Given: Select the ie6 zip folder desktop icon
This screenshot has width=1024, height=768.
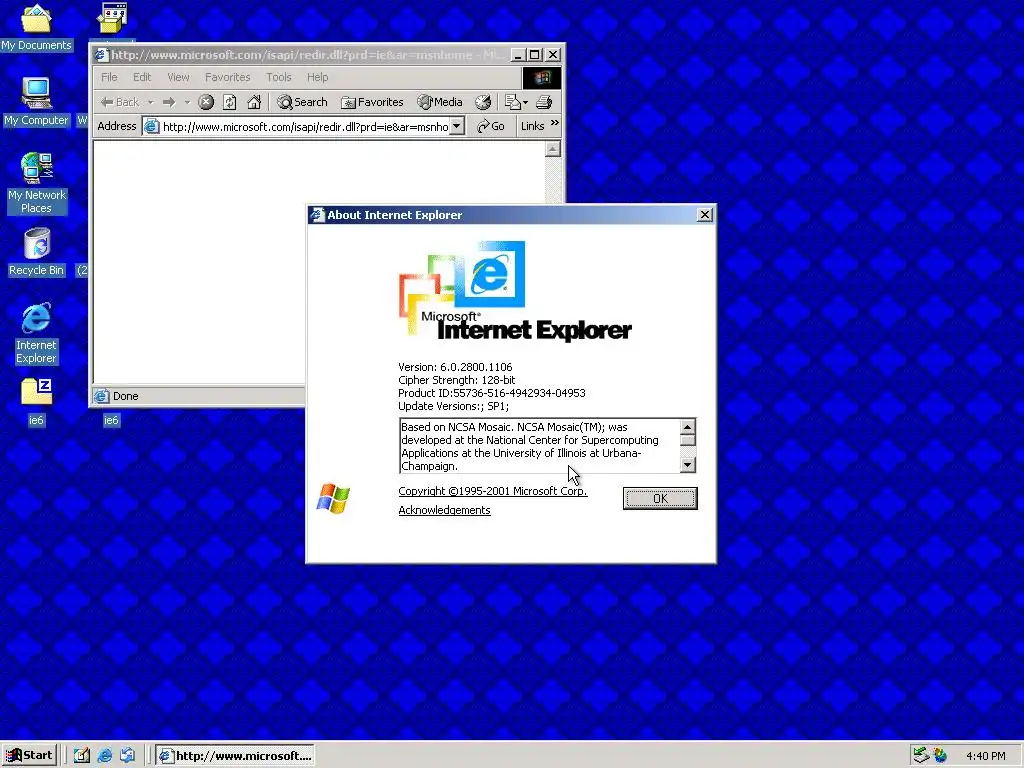Looking at the screenshot, I should 36,401.
